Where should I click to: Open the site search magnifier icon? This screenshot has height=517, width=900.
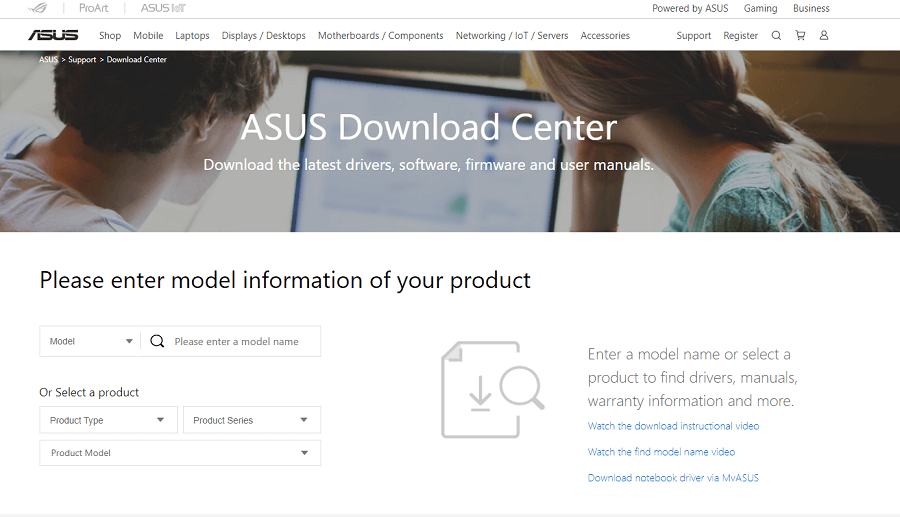click(776, 36)
